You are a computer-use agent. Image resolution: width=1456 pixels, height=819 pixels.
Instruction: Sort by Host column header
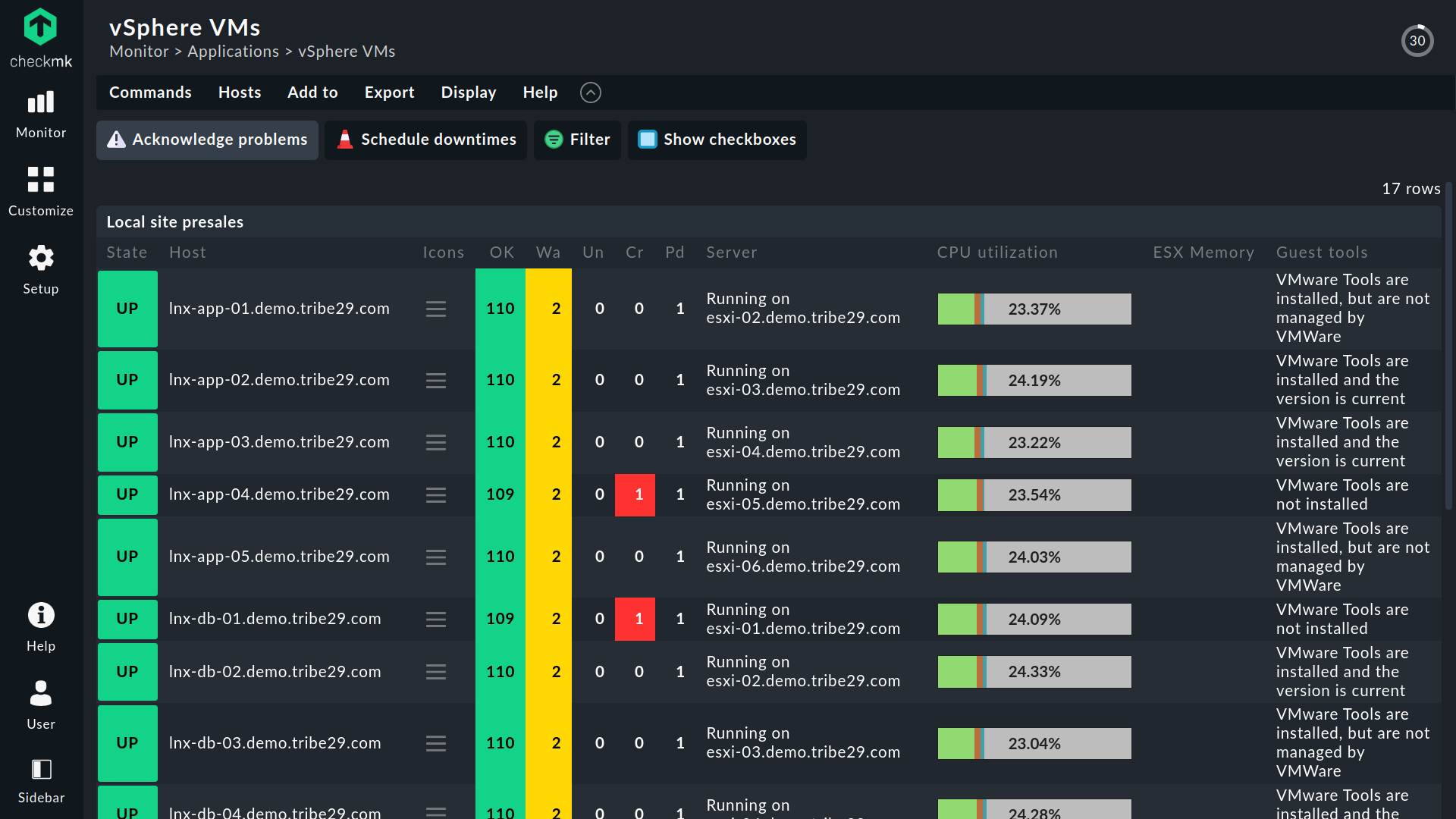(x=187, y=253)
